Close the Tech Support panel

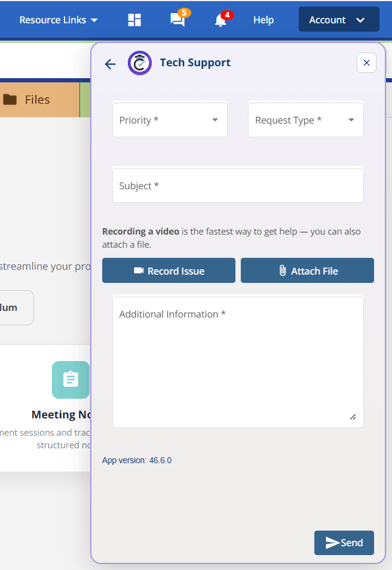(x=366, y=63)
